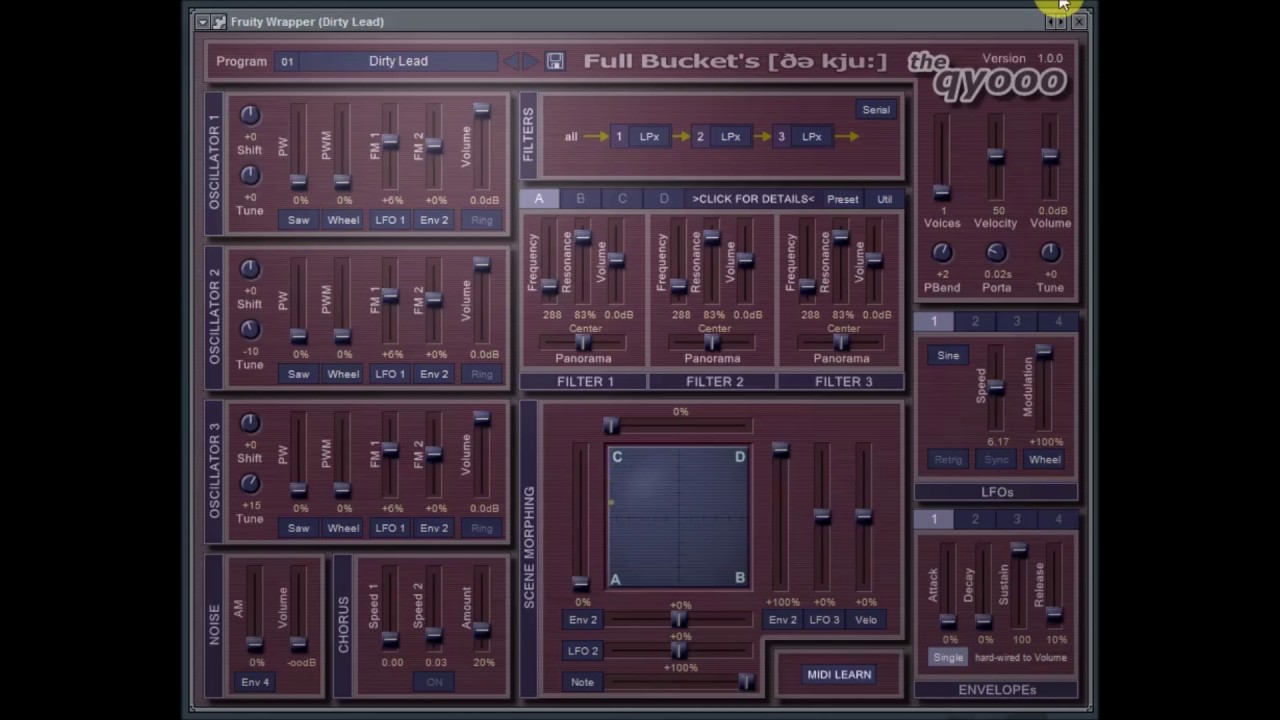Open Oscillator 2 Saw waveform selector
The image size is (1280, 720).
coord(299,374)
